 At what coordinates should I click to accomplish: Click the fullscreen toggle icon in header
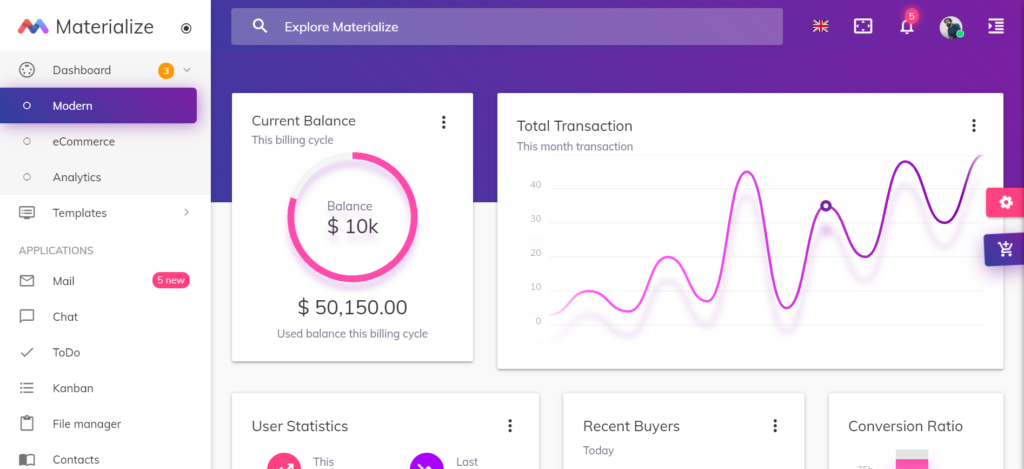[863, 27]
